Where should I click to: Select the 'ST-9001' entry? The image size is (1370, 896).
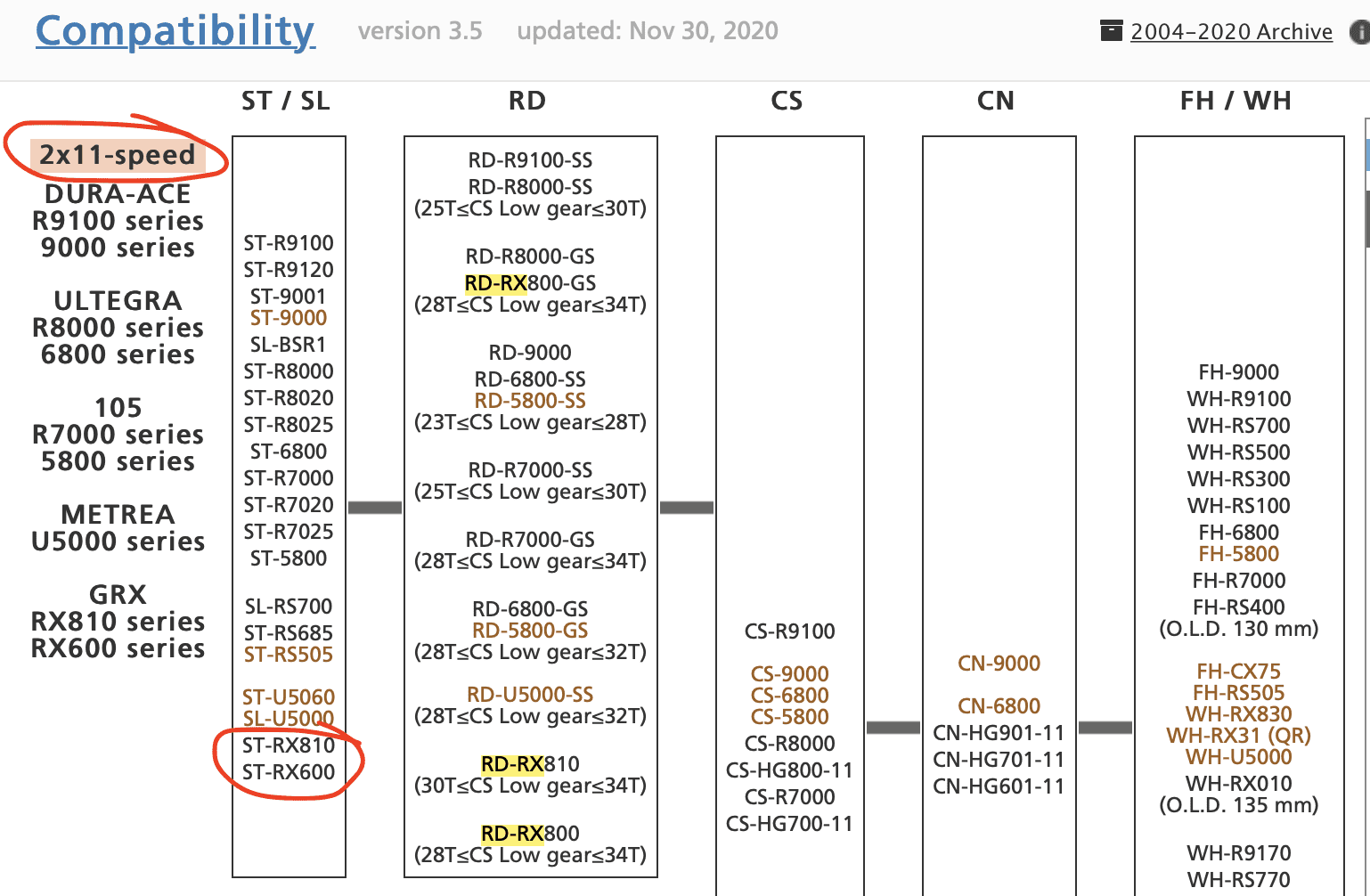coord(289,297)
